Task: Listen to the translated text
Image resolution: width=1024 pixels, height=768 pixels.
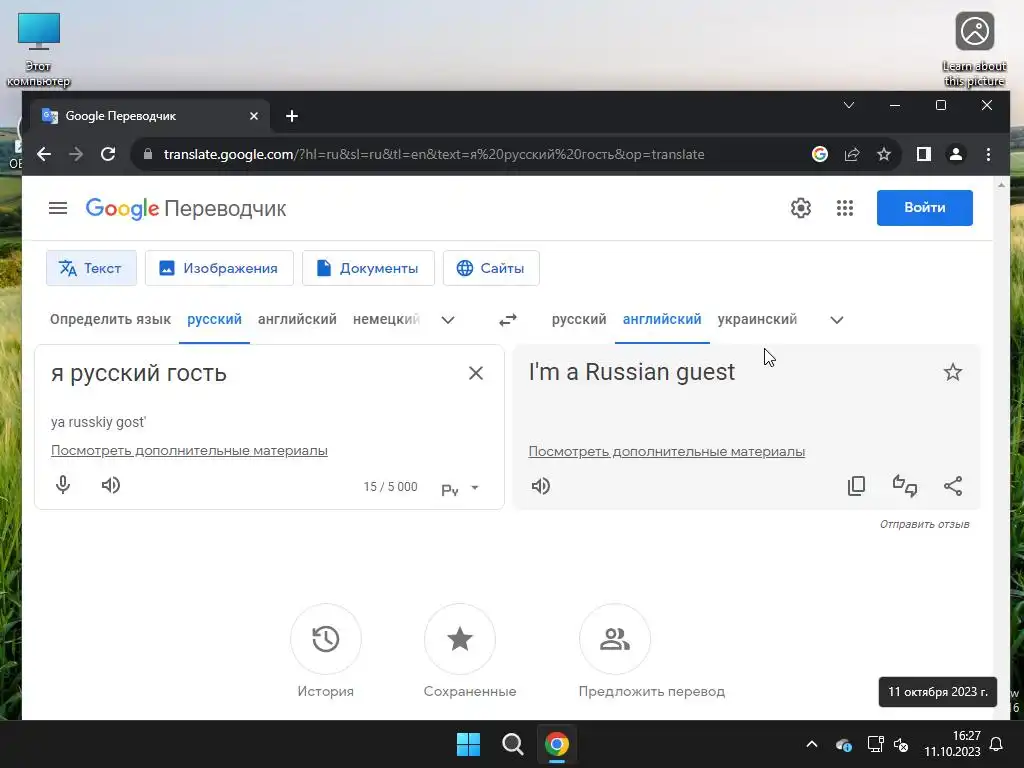Action: pos(541,486)
